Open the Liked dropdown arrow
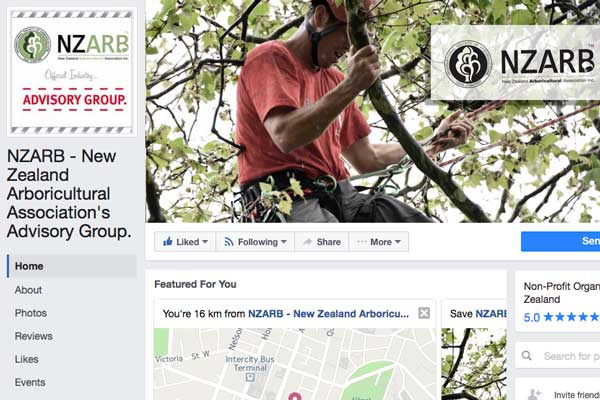 tap(205, 242)
